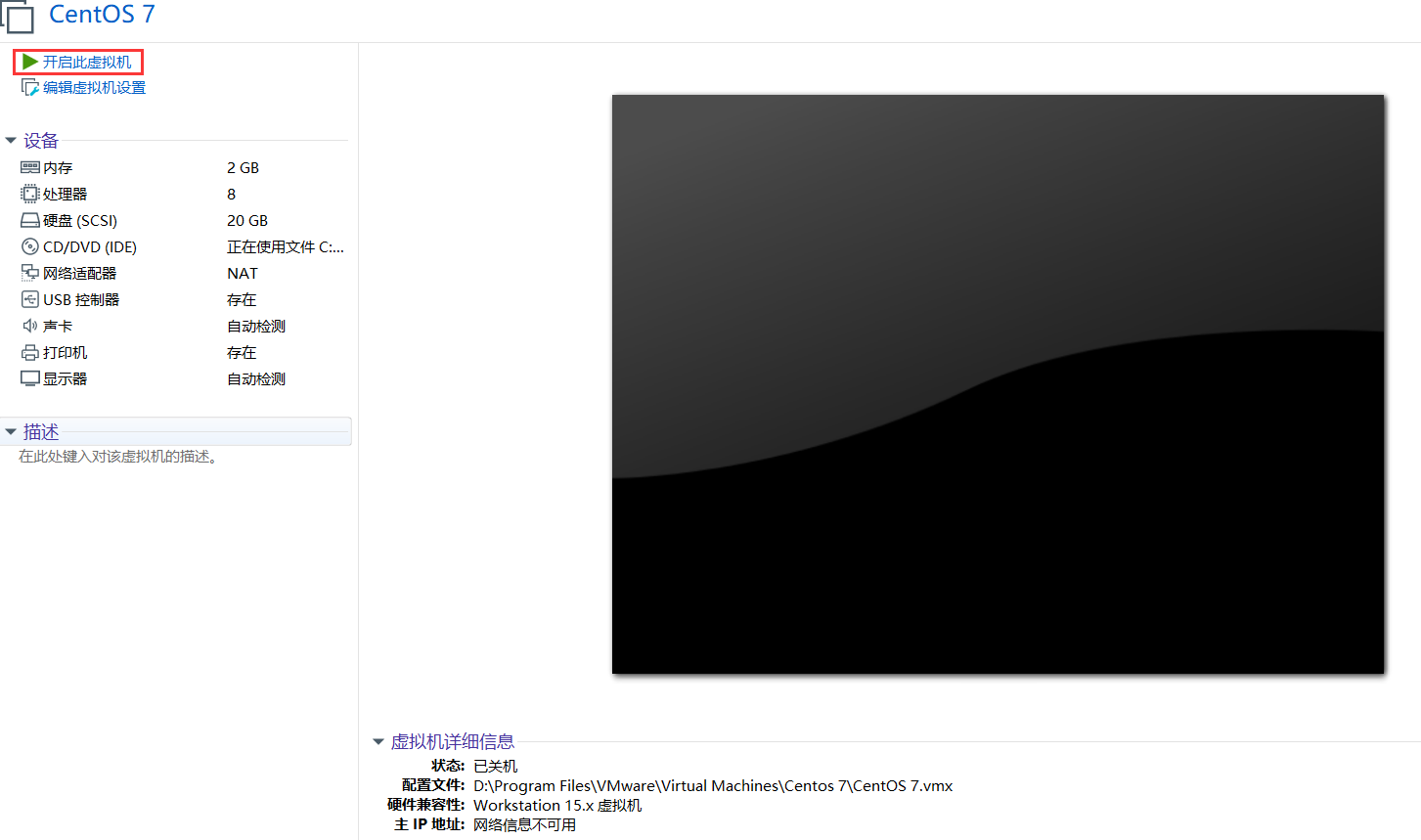Click the USB controller icon

tap(30, 300)
